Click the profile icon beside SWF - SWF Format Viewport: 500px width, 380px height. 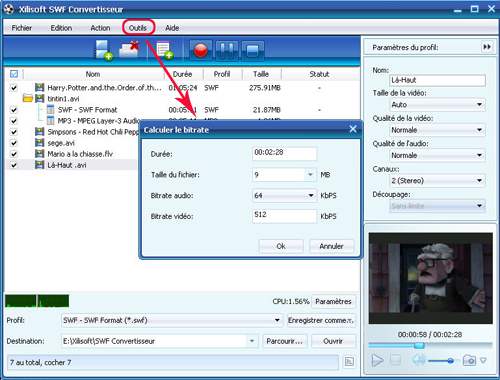tap(50, 110)
